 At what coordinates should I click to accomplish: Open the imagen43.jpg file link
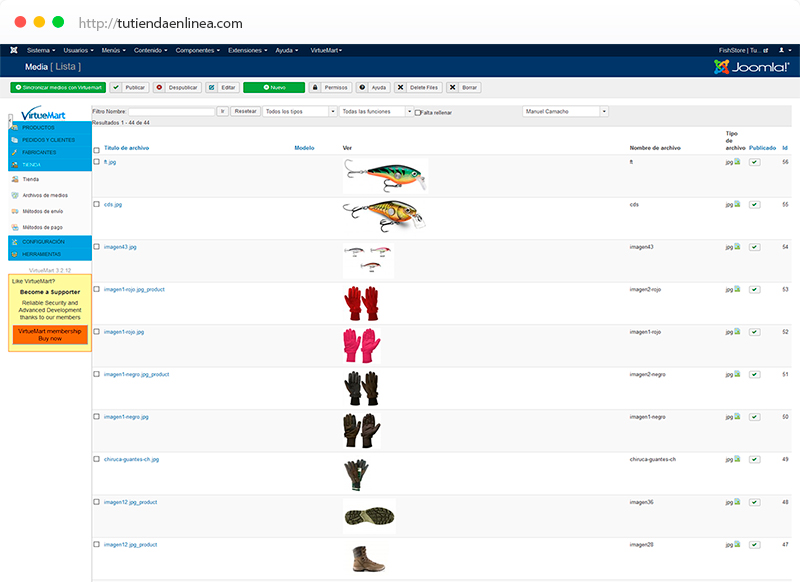pos(120,246)
